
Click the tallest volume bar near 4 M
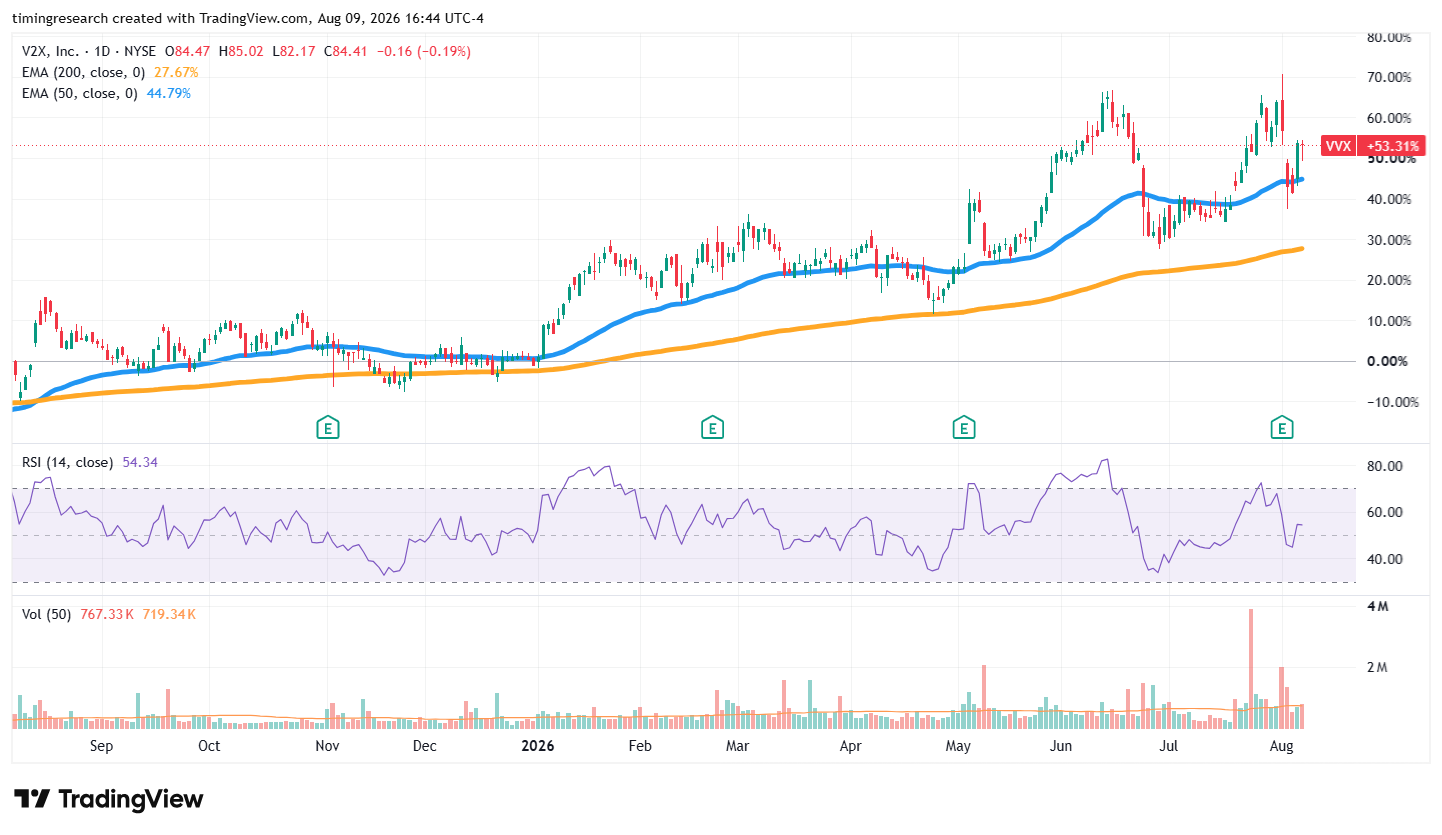(x=1250, y=669)
